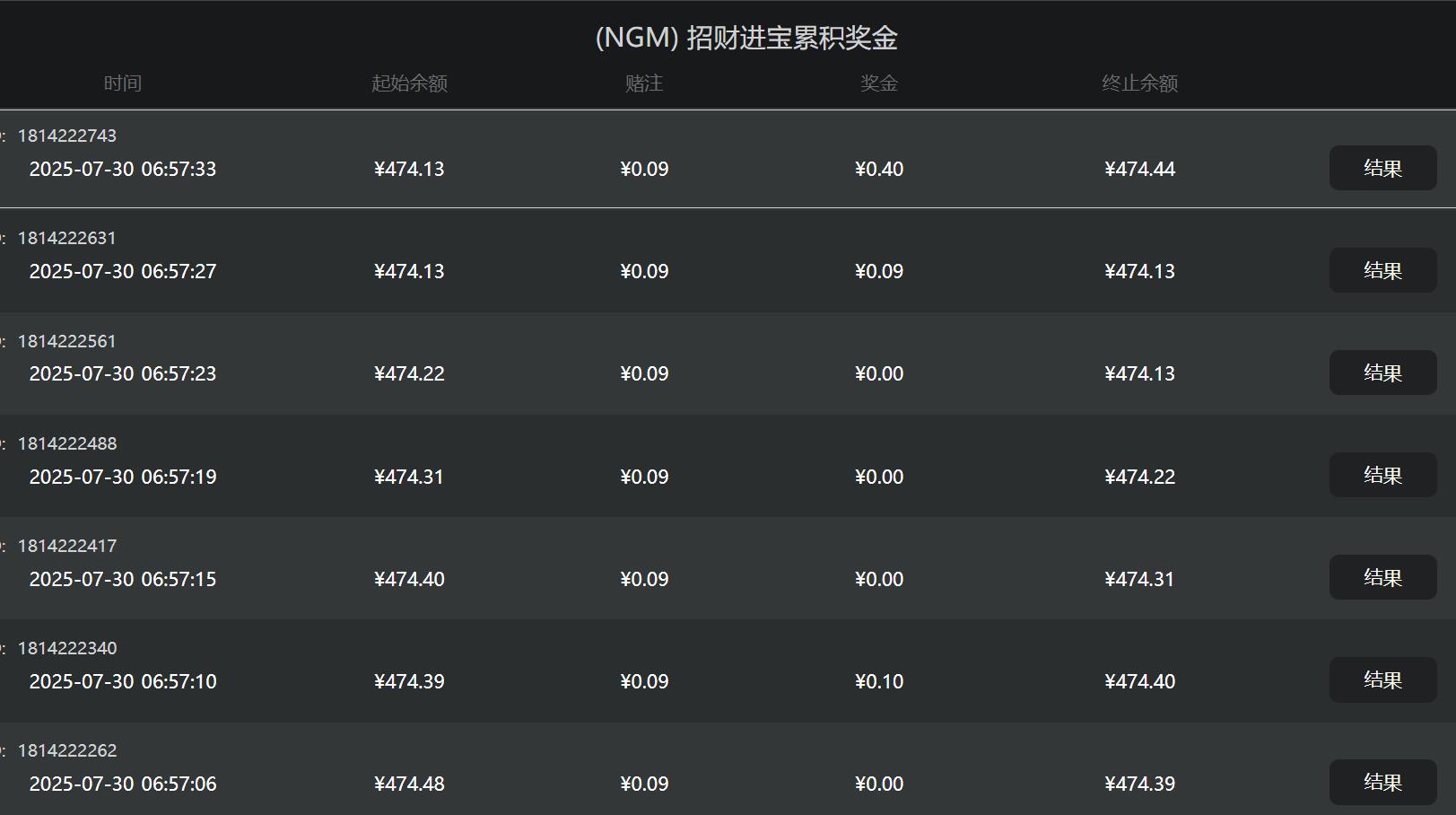The height and width of the screenshot is (815, 1456).
Task: Select the 终止余额 column header
Action: pyautogui.click(x=1139, y=83)
